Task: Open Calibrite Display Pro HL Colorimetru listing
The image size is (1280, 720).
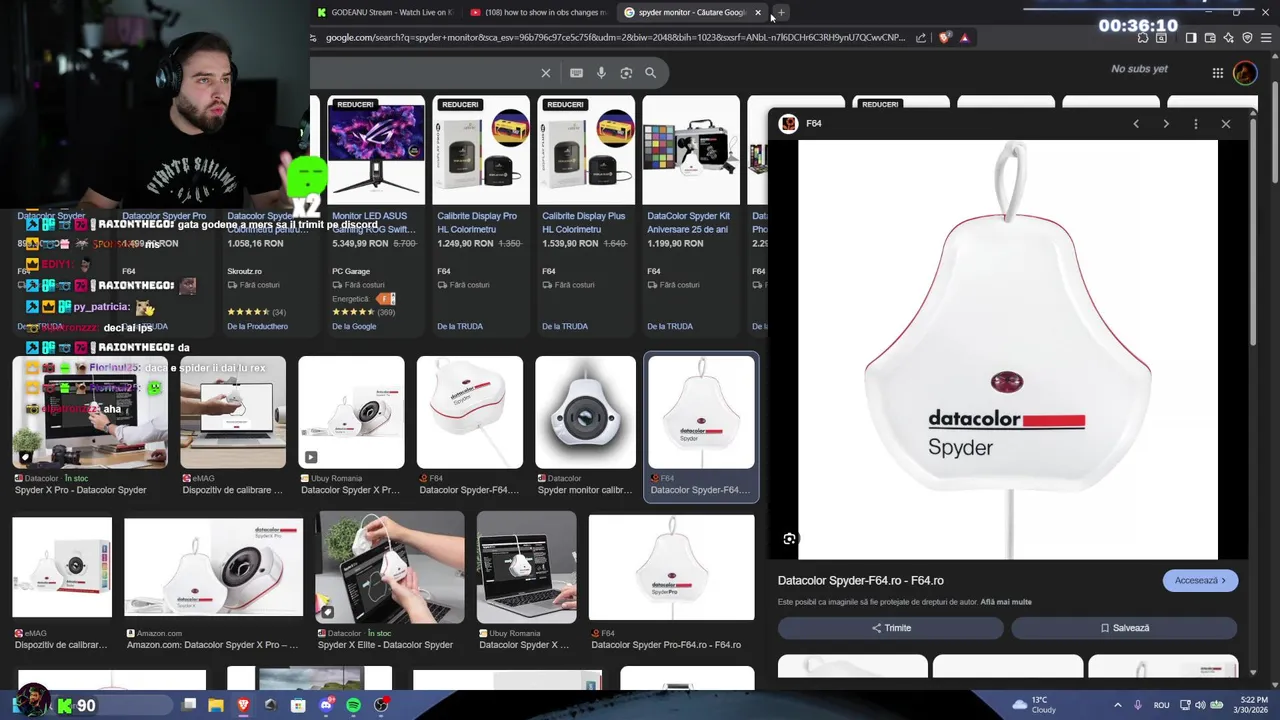Action: click(481, 215)
